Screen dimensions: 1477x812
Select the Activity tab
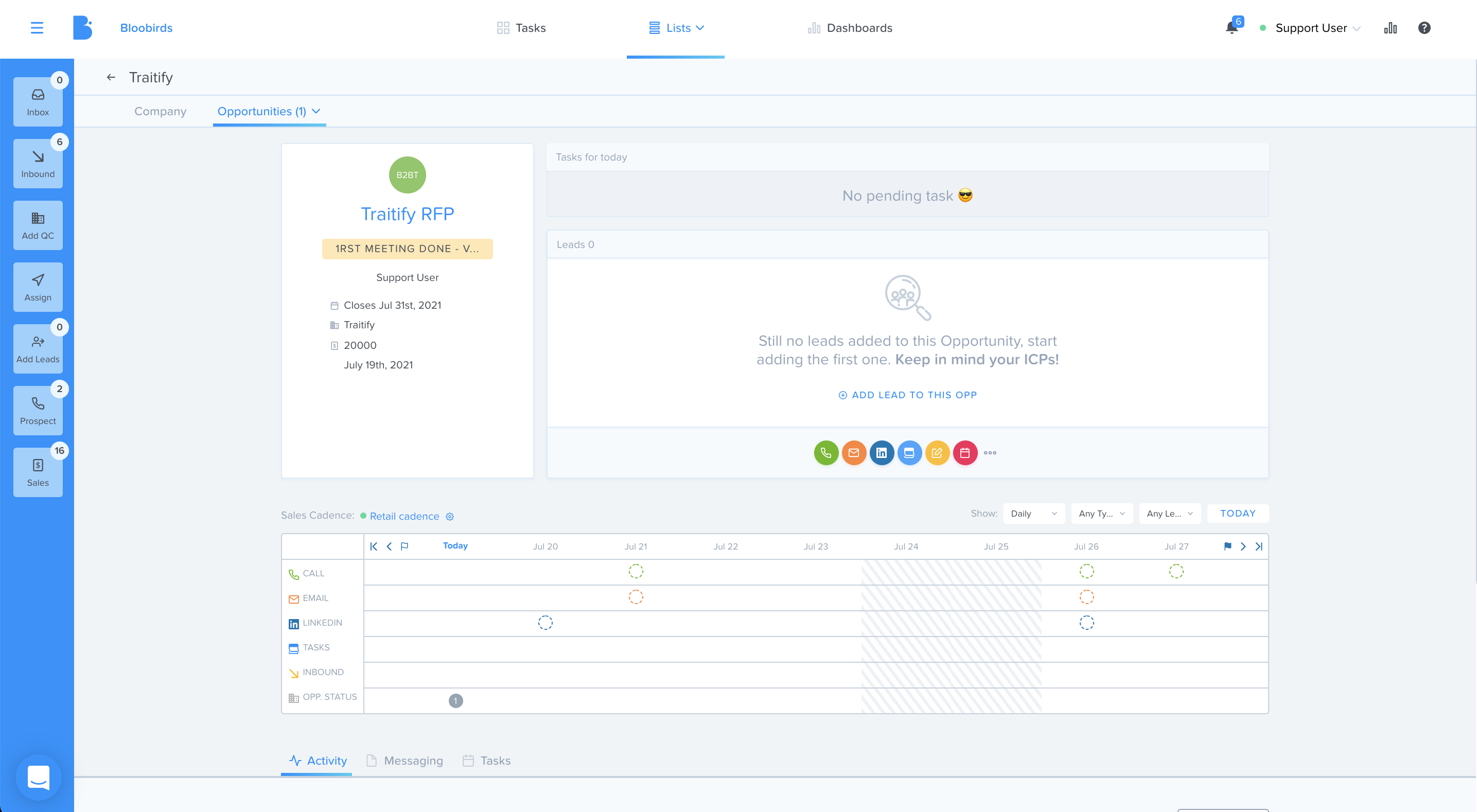[318, 760]
